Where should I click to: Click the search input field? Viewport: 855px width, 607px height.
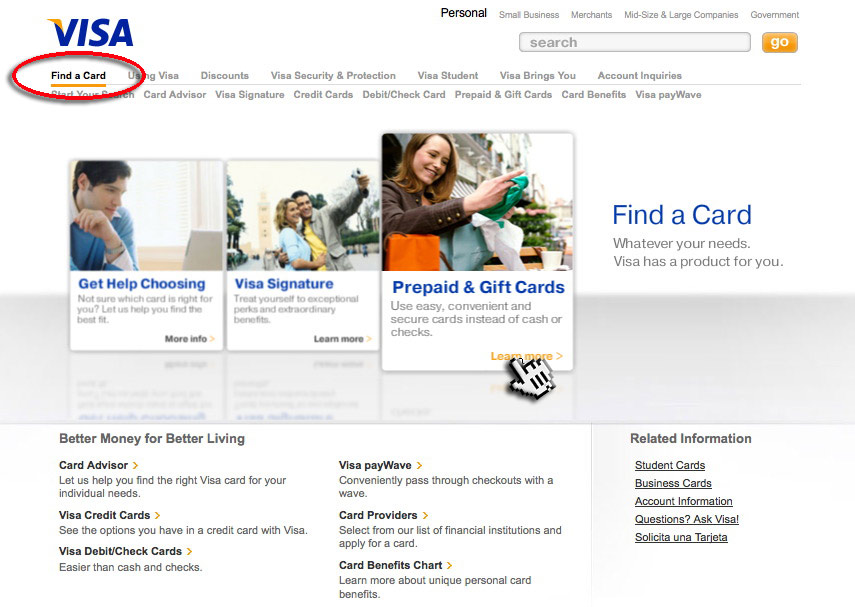click(x=634, y=42)
